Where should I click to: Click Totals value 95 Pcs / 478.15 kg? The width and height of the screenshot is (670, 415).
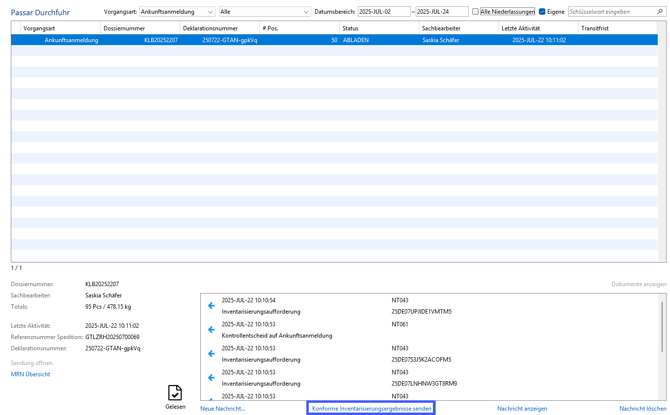coord(108,306)
